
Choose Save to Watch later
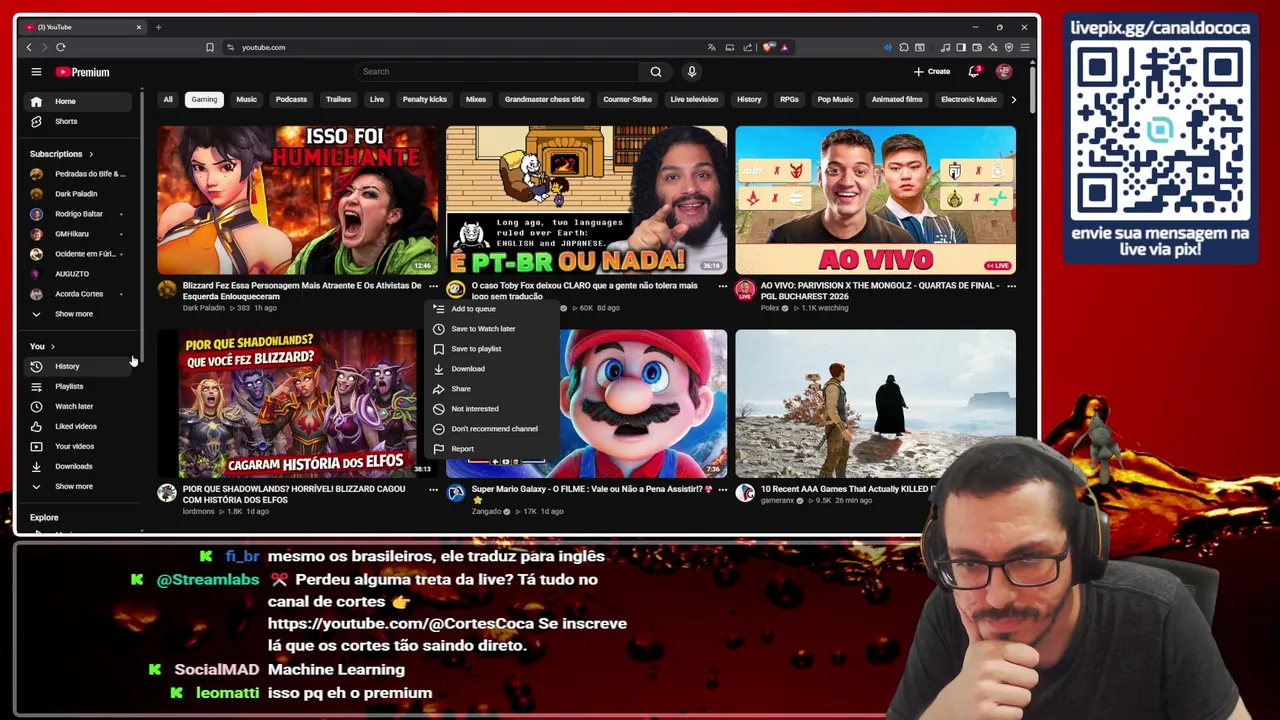pos(490,329)
